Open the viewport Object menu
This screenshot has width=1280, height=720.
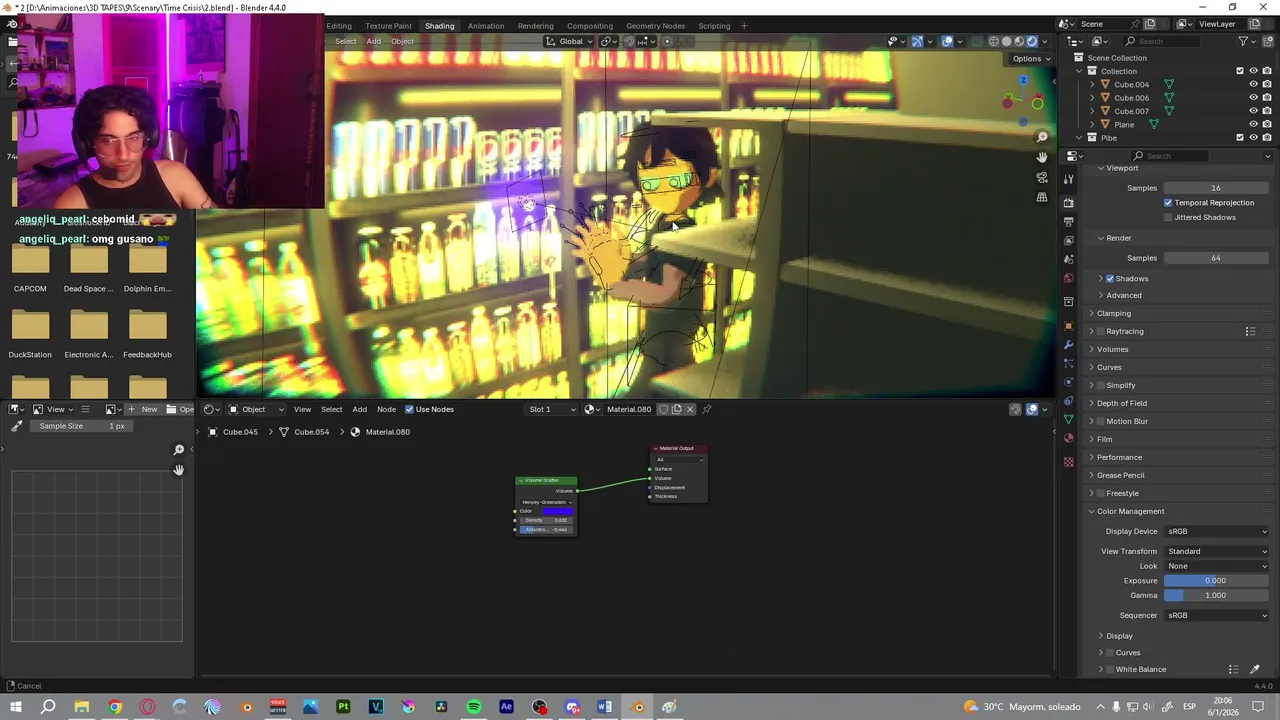[x=402, y=41]
